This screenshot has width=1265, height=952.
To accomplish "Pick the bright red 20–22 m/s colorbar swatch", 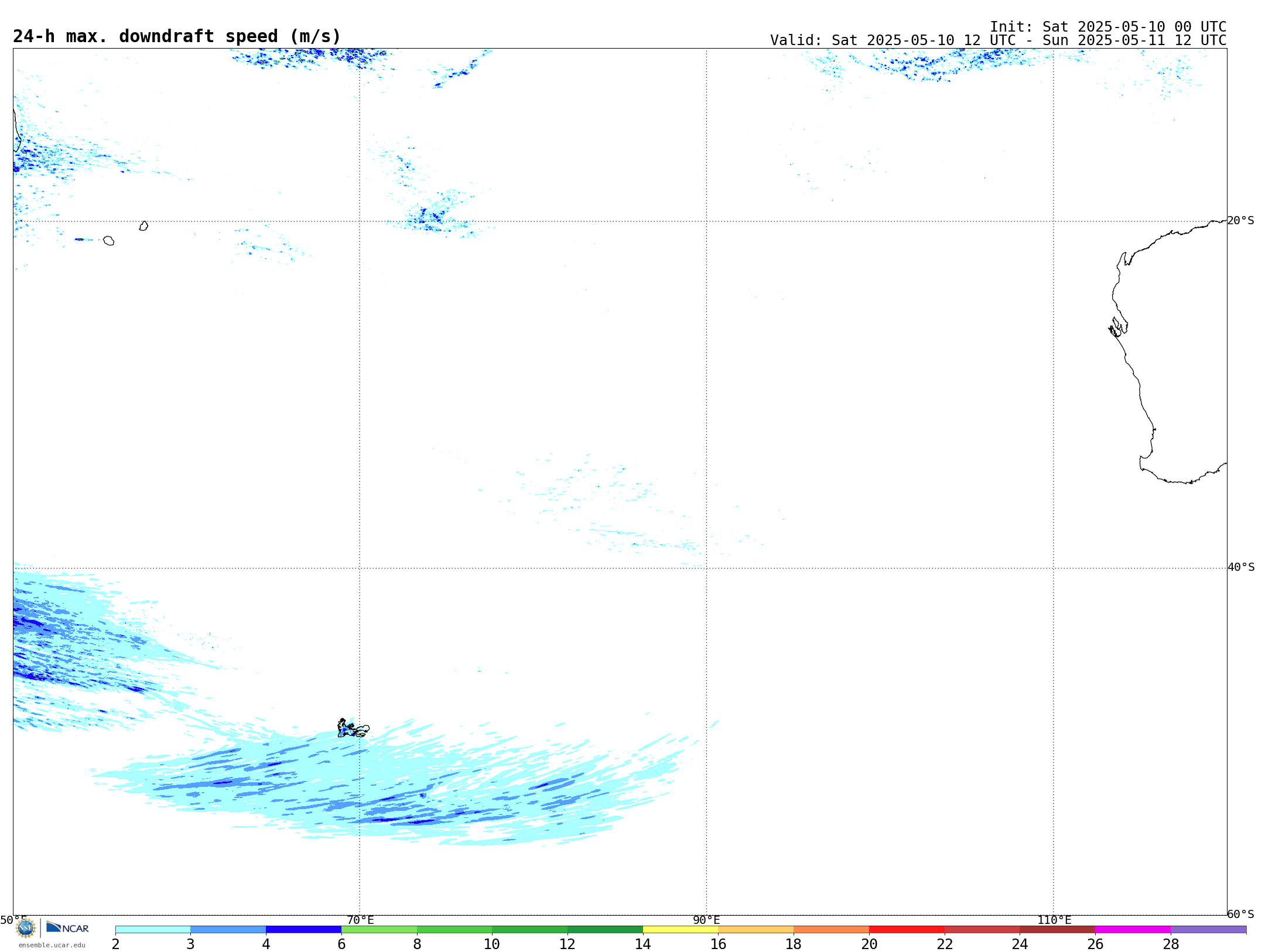I will [x=907, y=930].
